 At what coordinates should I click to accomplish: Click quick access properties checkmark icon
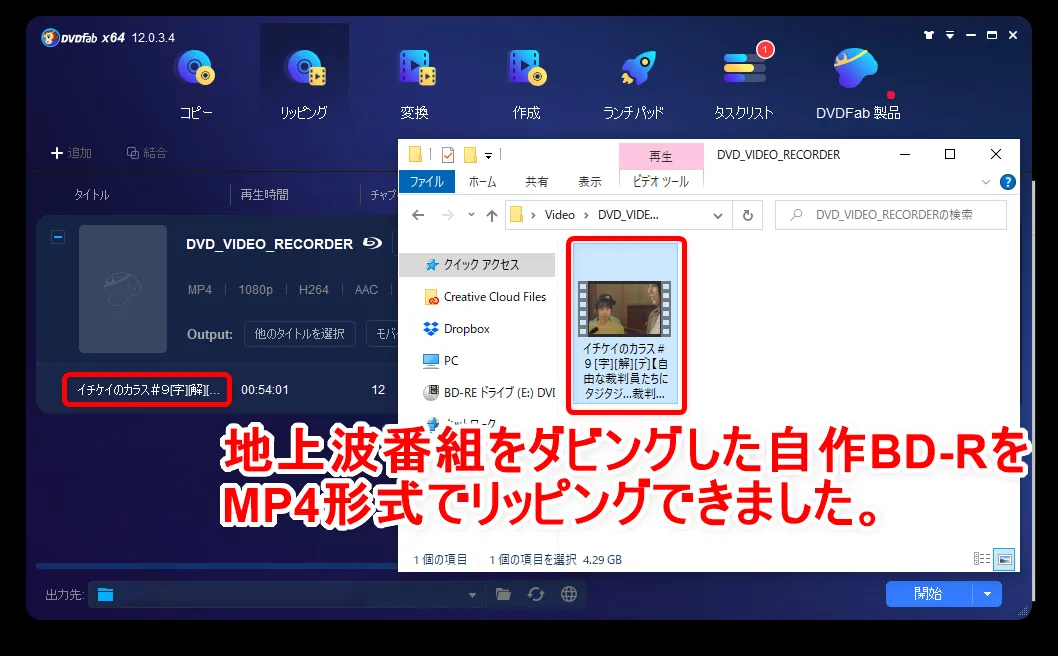[x=447, y=155]
